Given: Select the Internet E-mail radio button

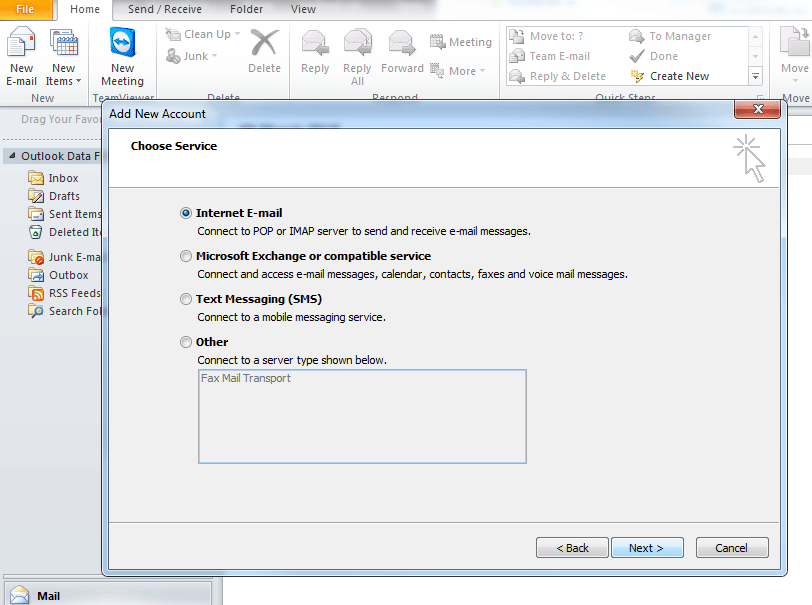Looking at the screenshot, I should pyautogui.click(x=186, y=213).
